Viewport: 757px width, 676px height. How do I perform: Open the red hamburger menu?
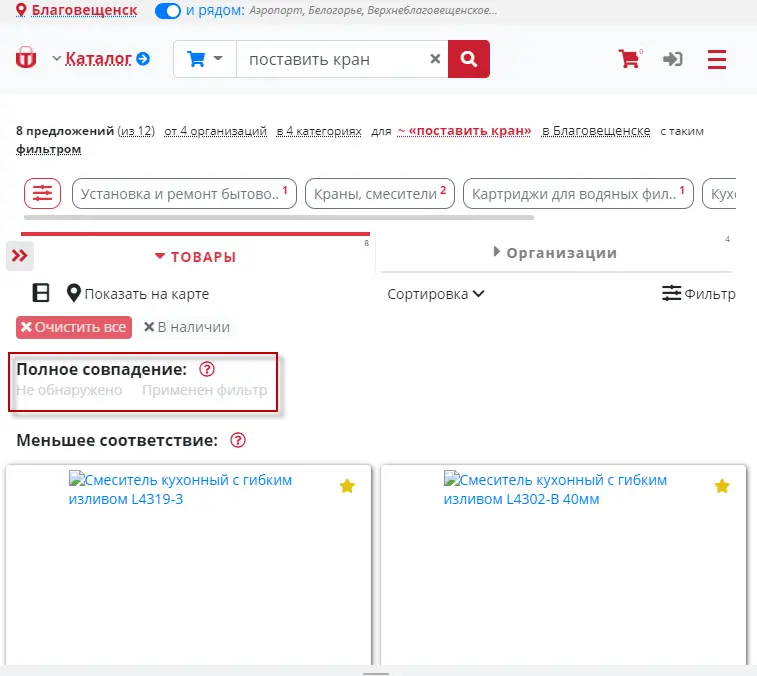[716, 59]
